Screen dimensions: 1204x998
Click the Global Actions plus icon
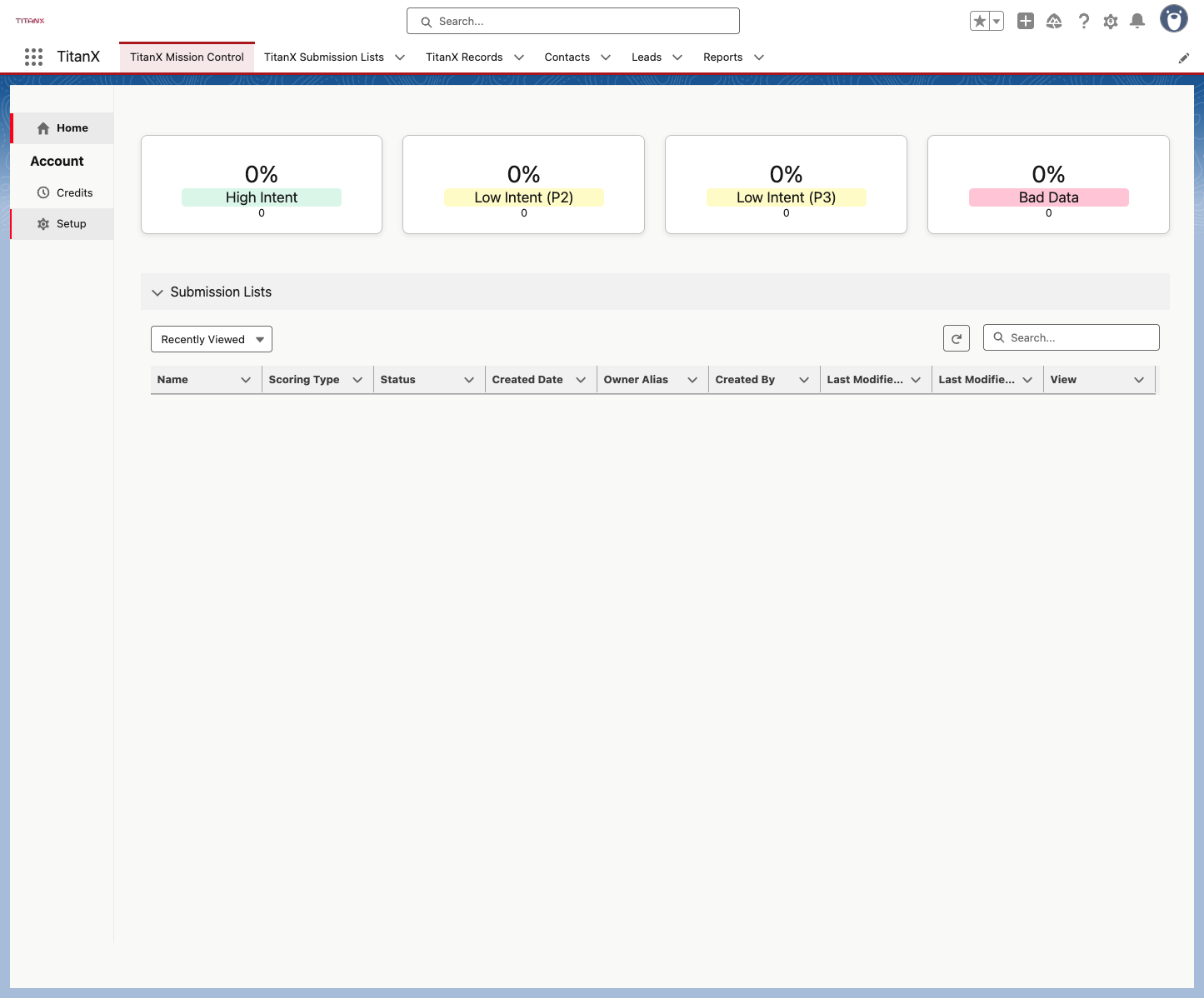[1026, 22]
